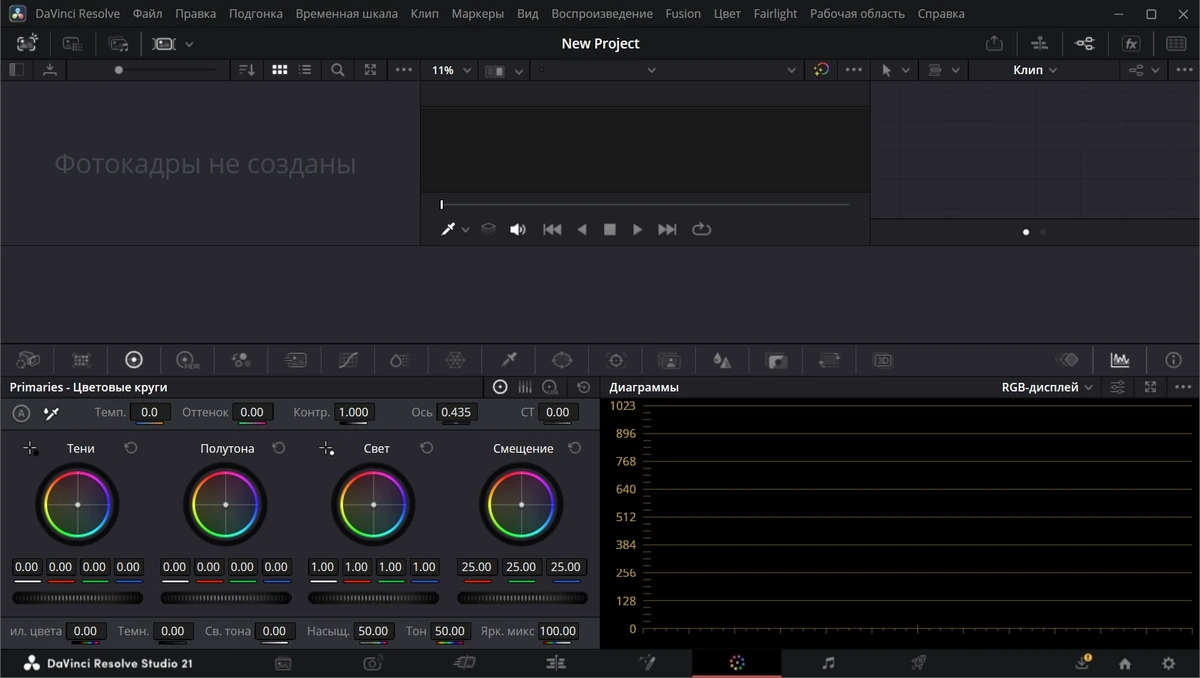This screenshot has width=1200, height=678.
Task: Expand the pointer tool mode dropdown
Action: point(906,70)
